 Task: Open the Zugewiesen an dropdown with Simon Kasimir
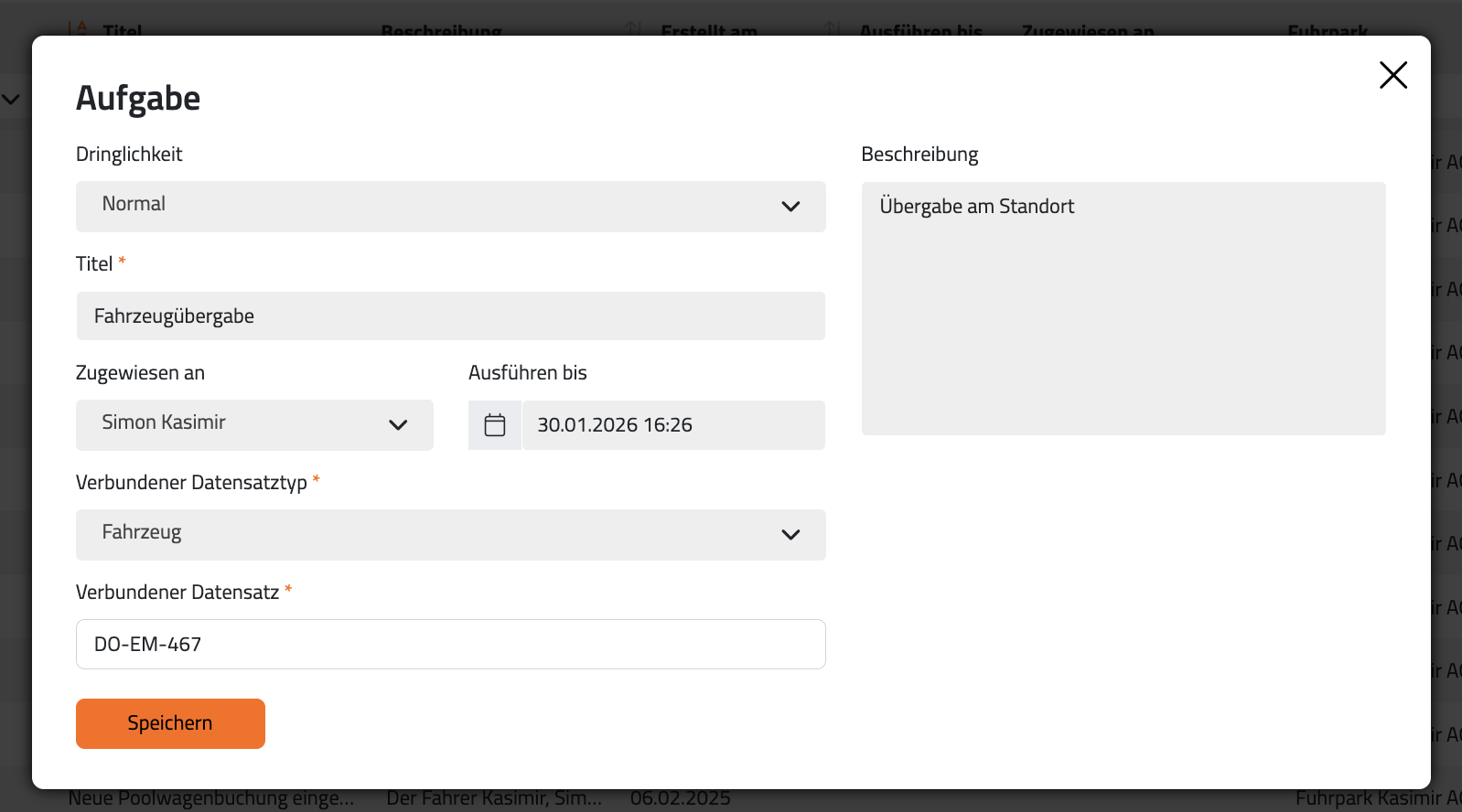point(254,425)
